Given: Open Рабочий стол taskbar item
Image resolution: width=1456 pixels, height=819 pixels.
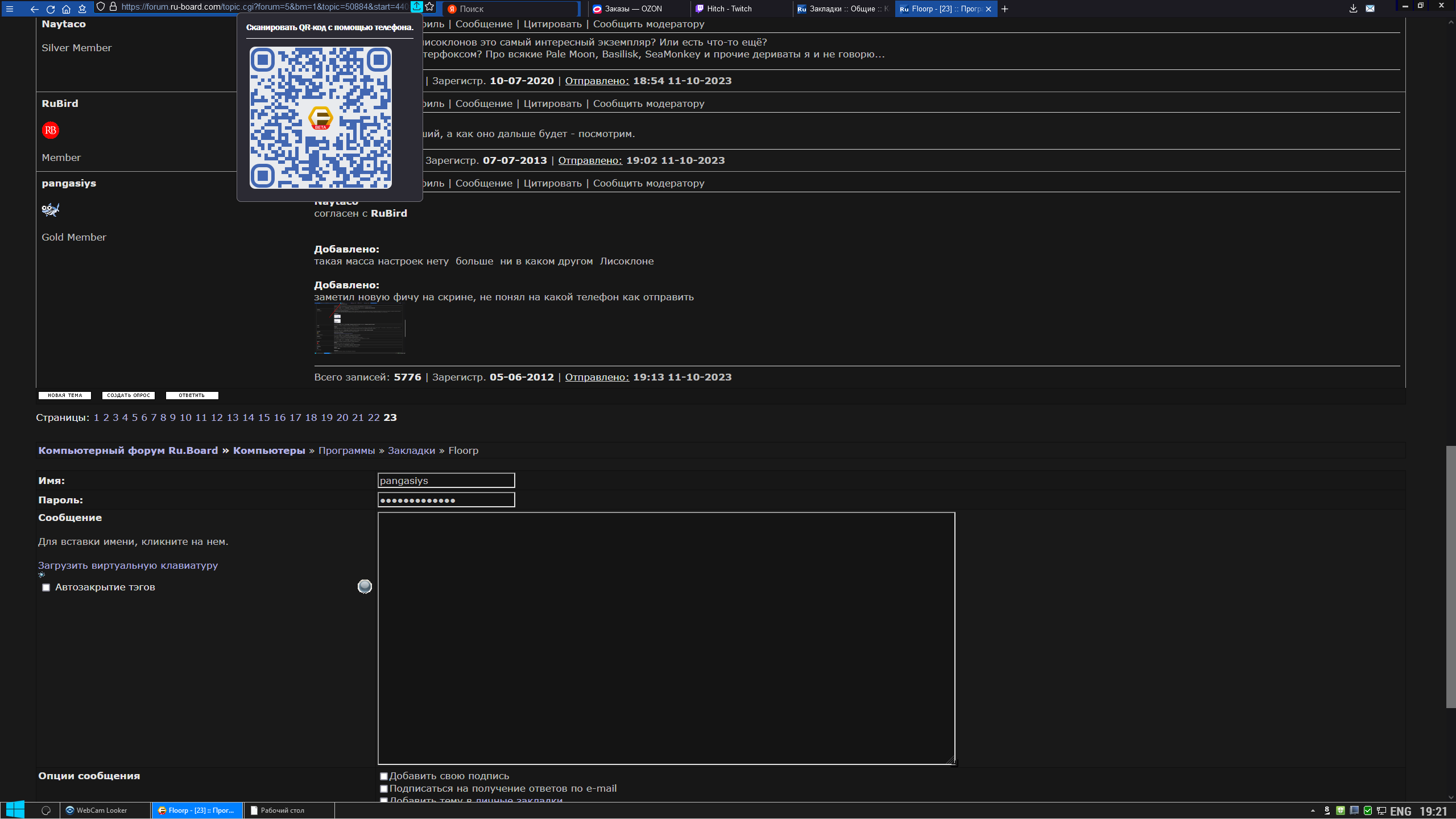Looking at the screenshot, I should (289, 810).
